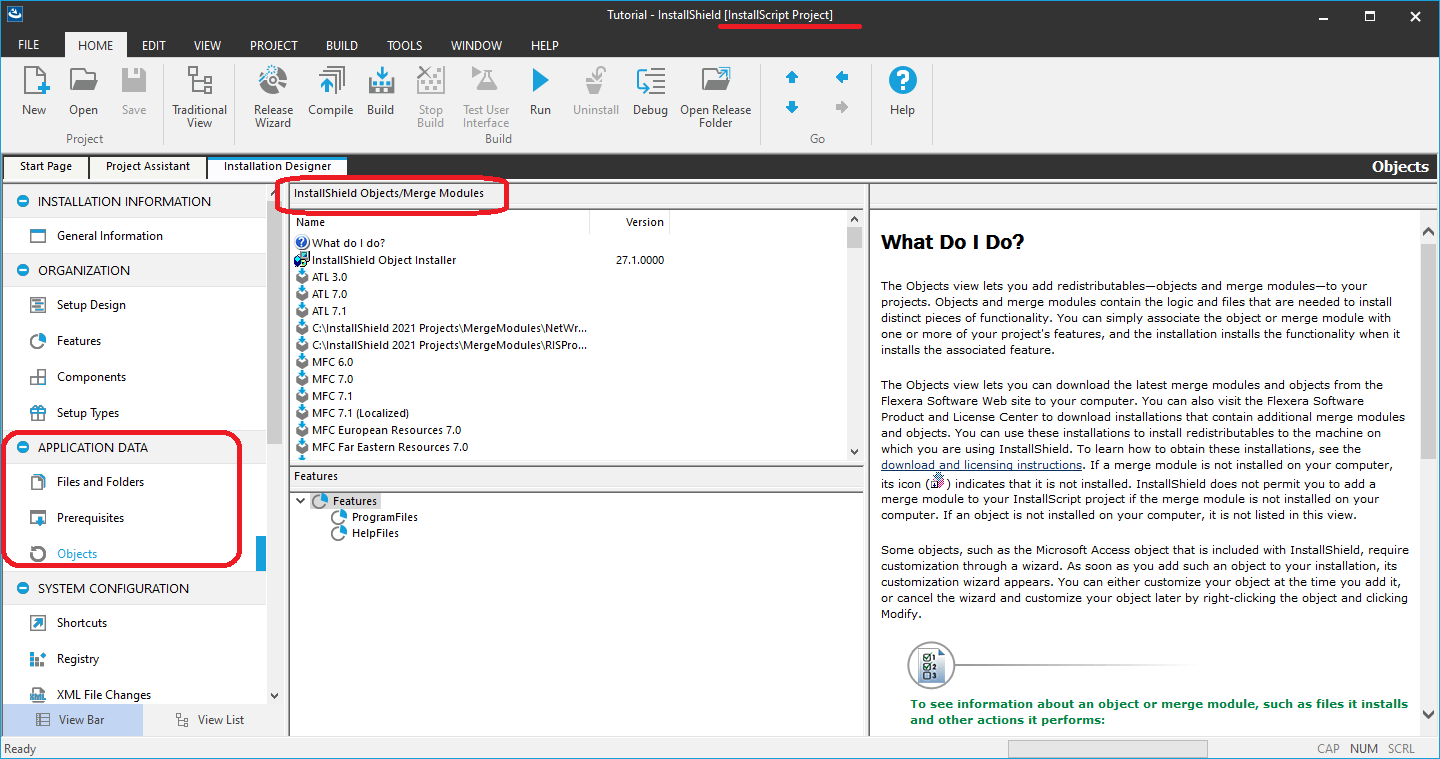This screenshot has height=759, width=1440.
Task: Open the EDIT ribbon tab
Action: click(154, 45)
